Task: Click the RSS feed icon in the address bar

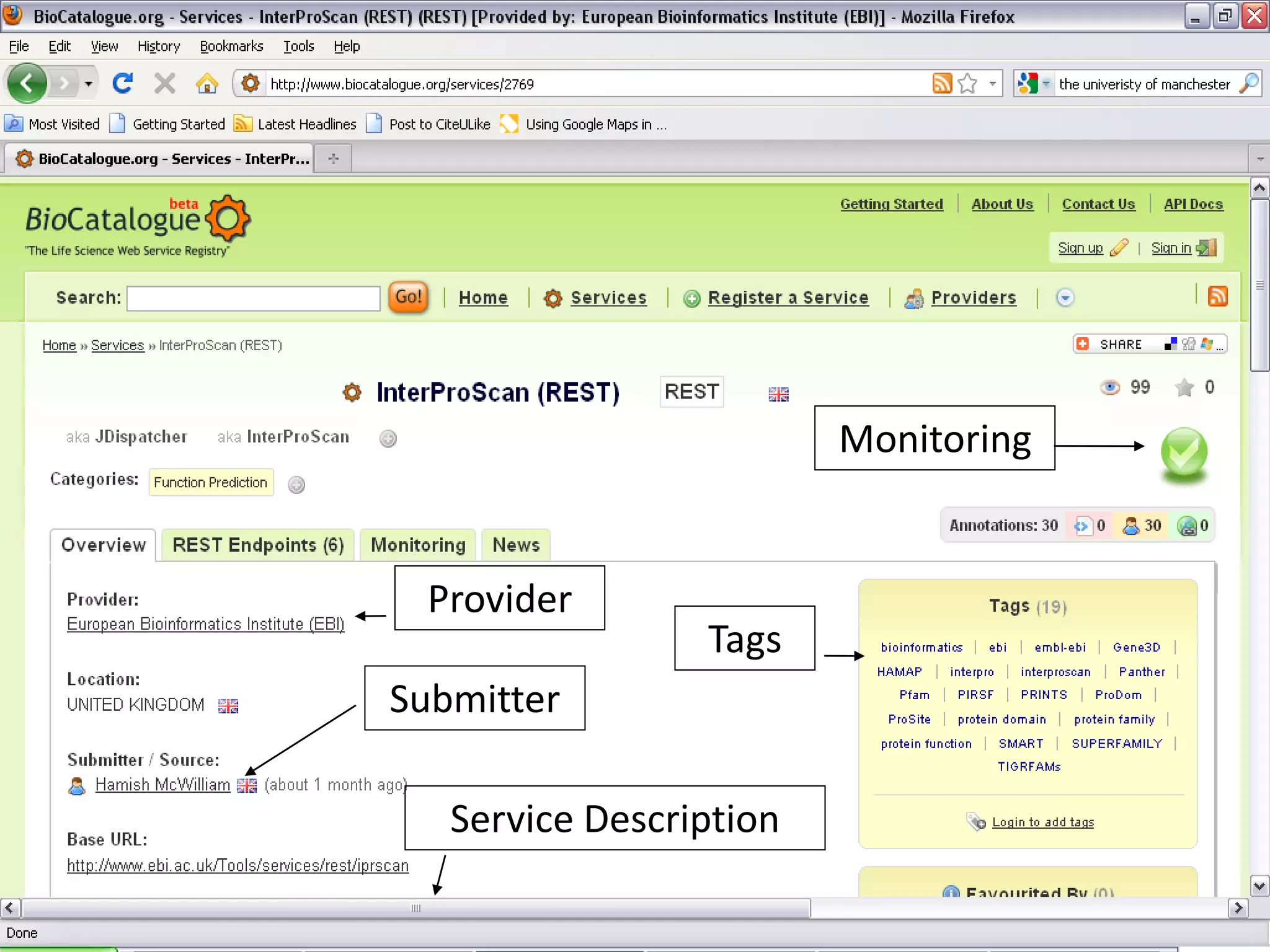Action: (941, 84)
